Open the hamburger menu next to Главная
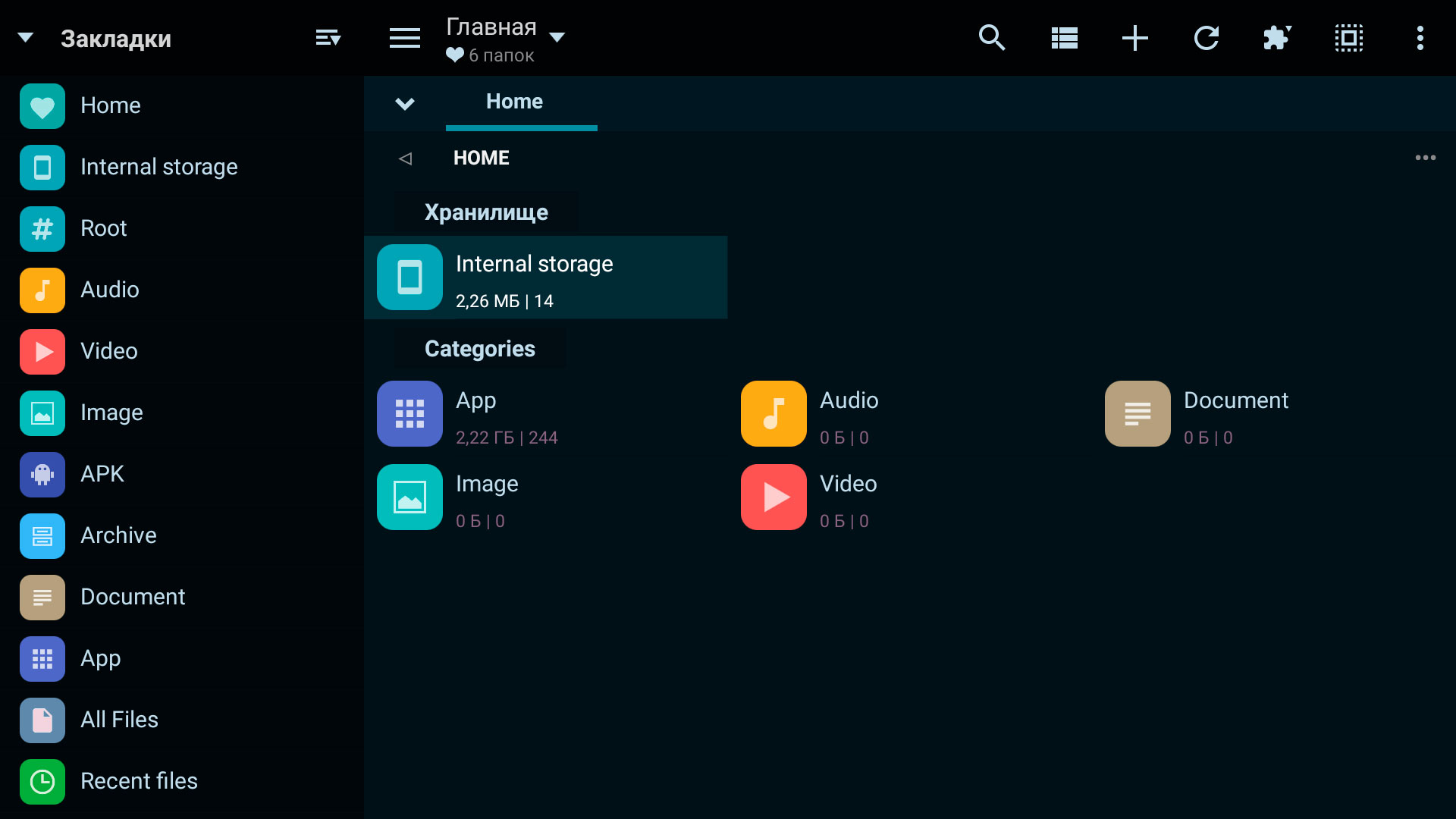The height and width of the screenshot is (819, 1456). coord(405,38)
